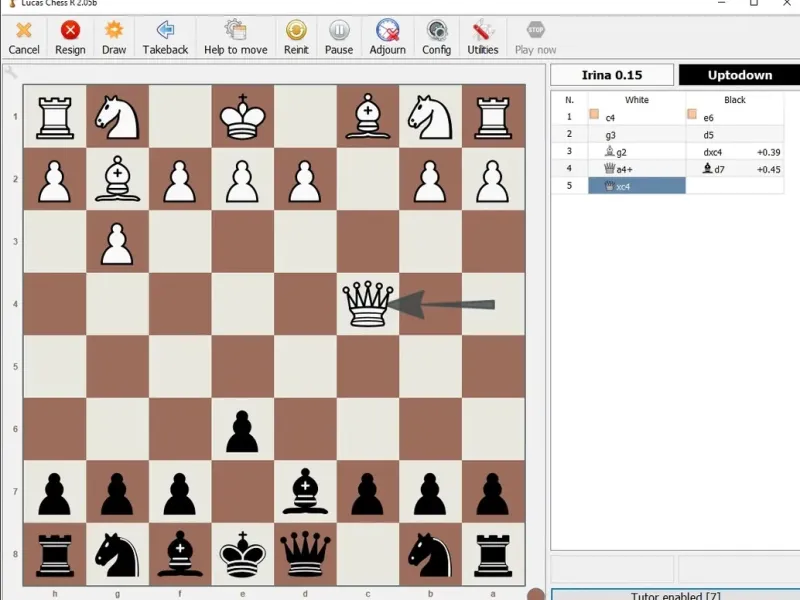Open Help to move
Screen dimensions: 800x600
236,38
